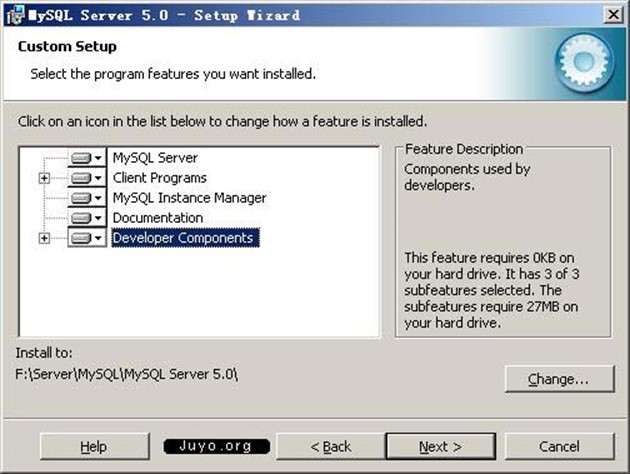Expand the Developer Components tree node
Viewport: 630px width, 474px height.
coord(43,238)
